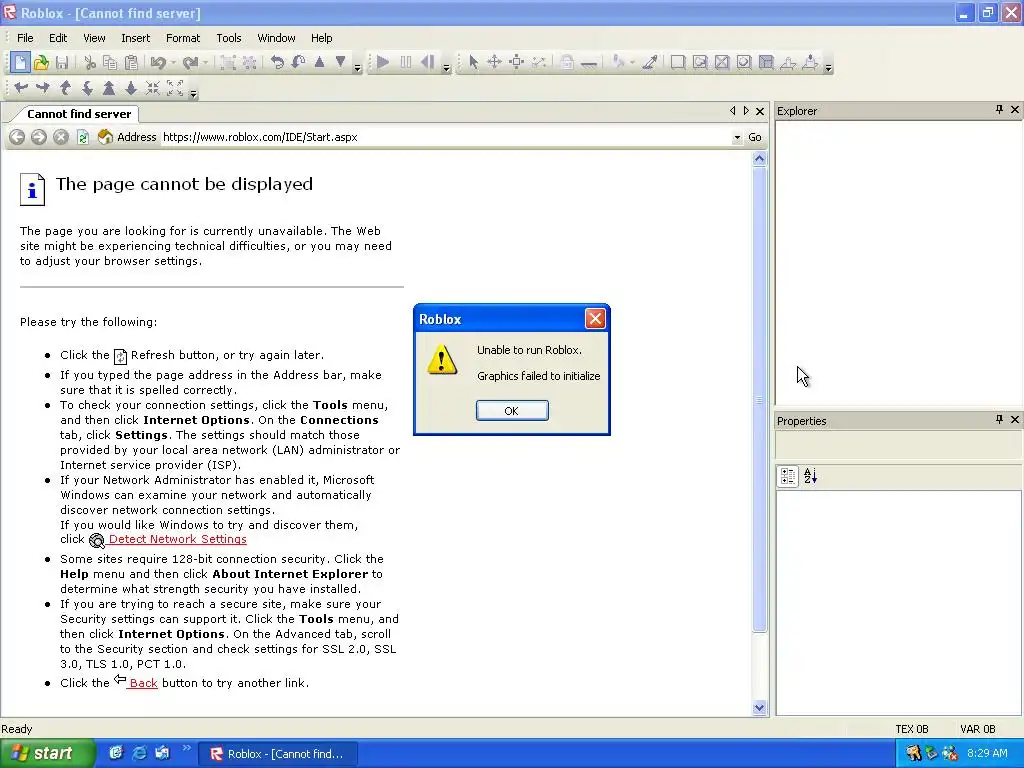Click the Back link in the page
The width and height of the screenshot is (1024, 768).
click(x=143, y=683)
